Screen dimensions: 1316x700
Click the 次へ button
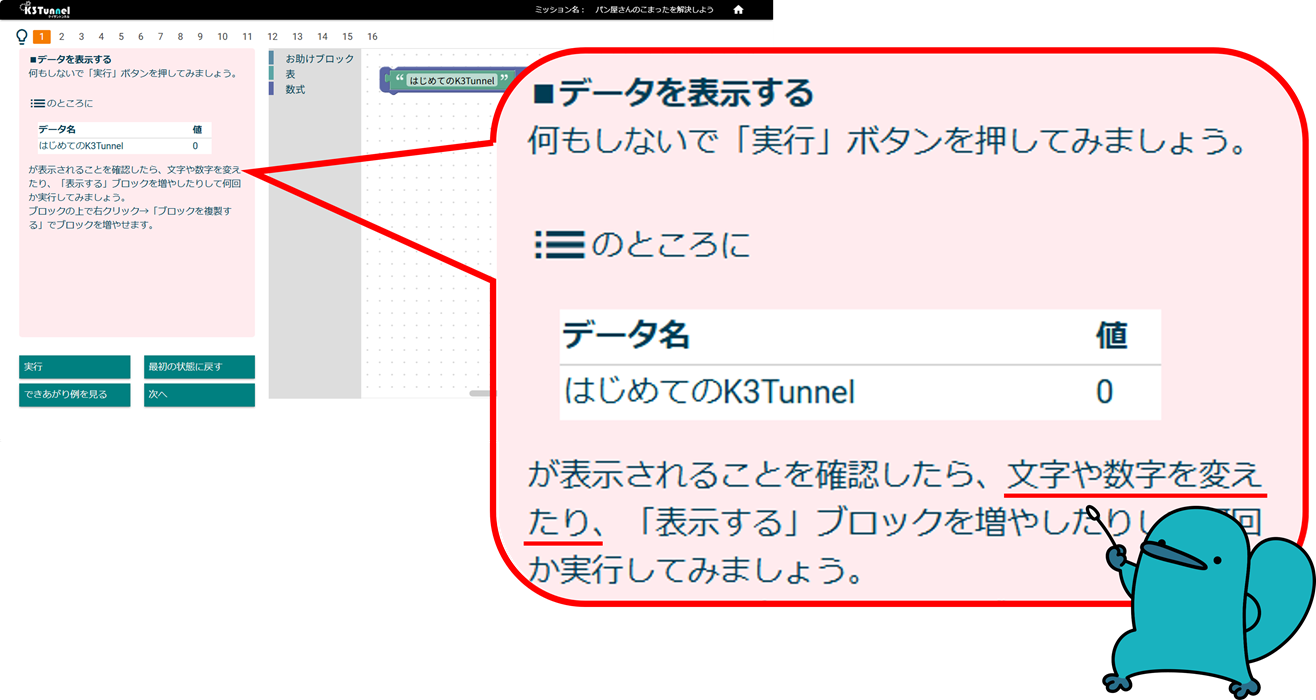[199, 395]
